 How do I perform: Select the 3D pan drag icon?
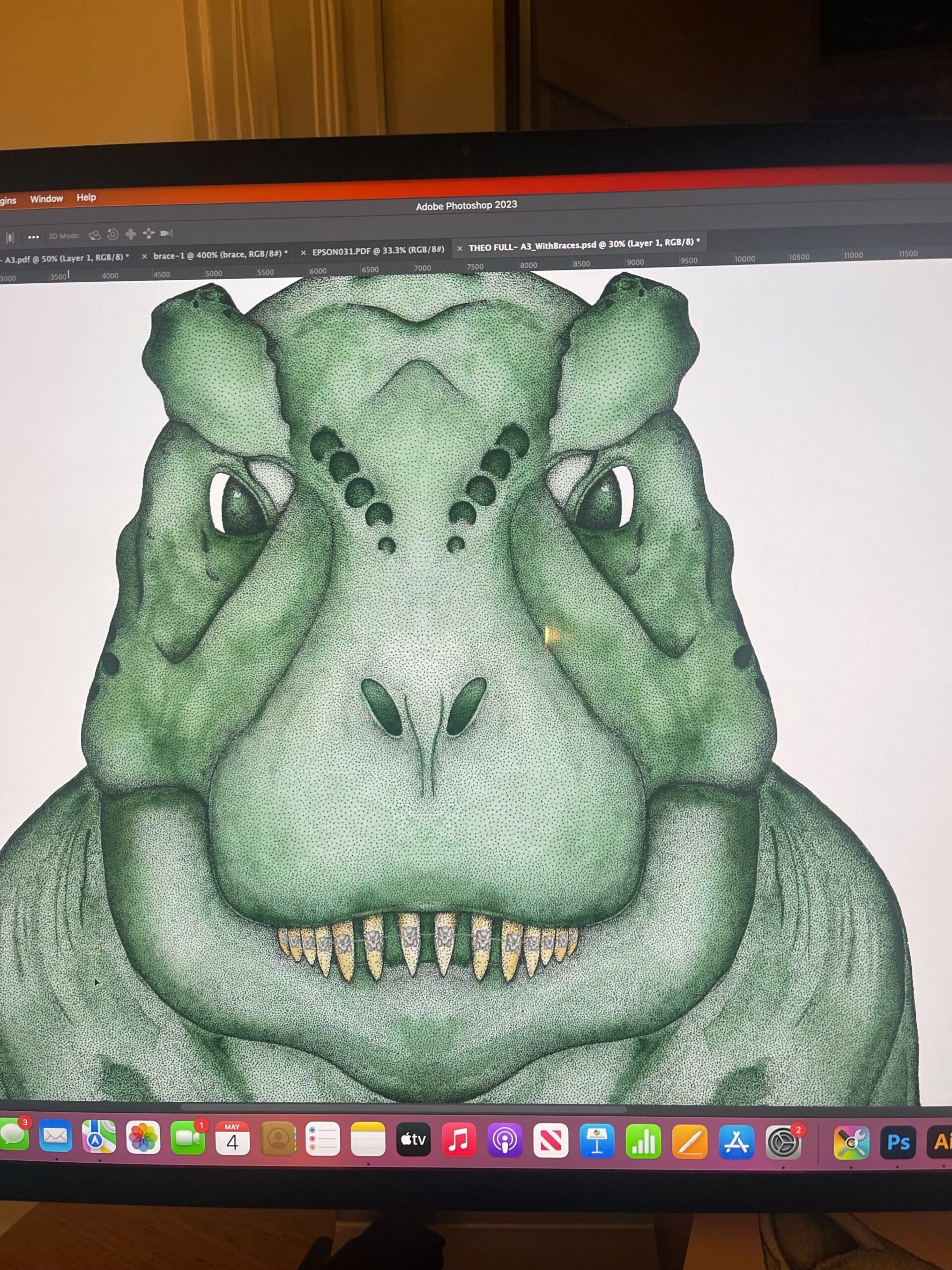[131, 234]
